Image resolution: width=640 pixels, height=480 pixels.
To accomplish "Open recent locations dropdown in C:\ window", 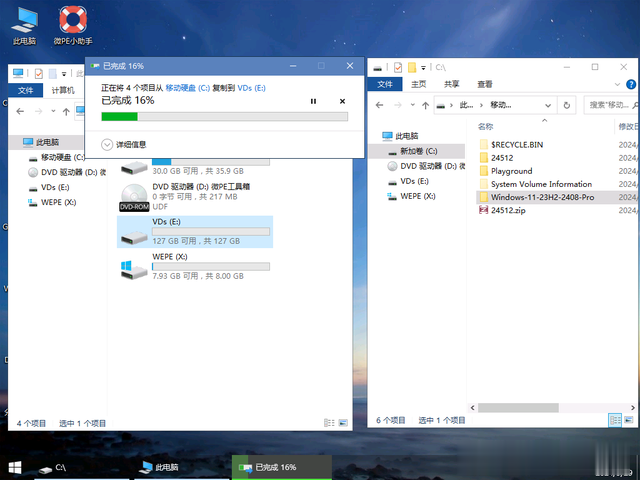I will [413, 105].
